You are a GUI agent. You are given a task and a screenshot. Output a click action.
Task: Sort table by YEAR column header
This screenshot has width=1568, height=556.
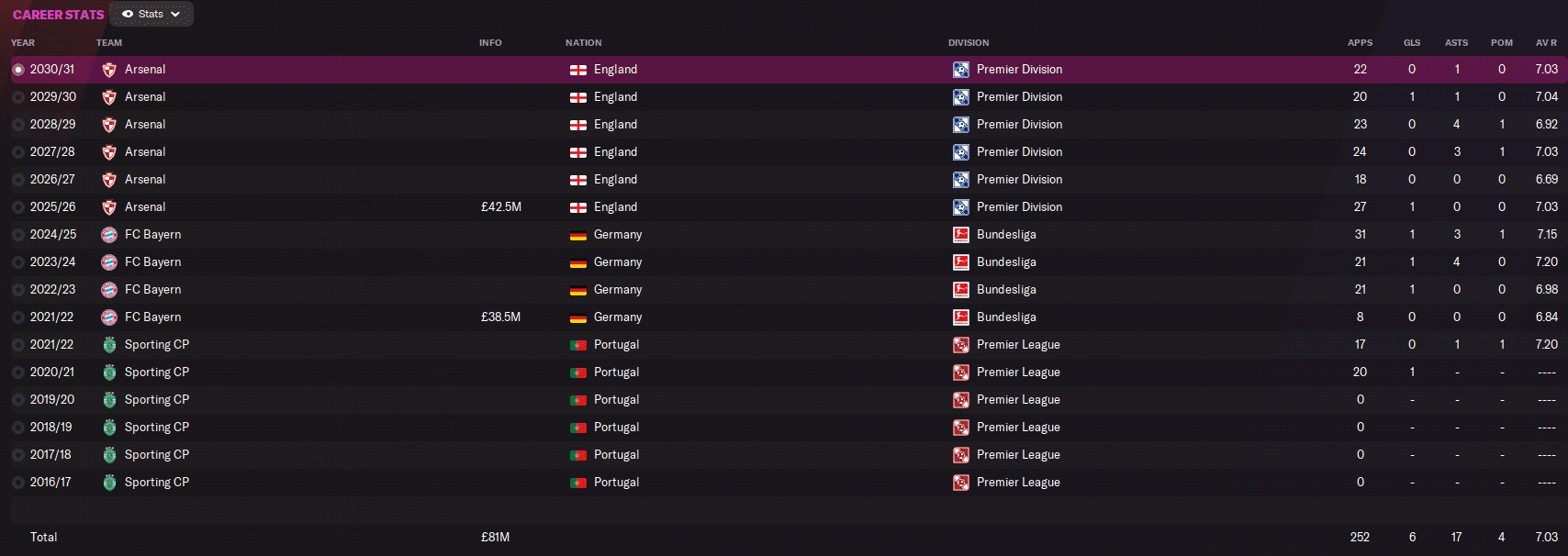[23, 43]
